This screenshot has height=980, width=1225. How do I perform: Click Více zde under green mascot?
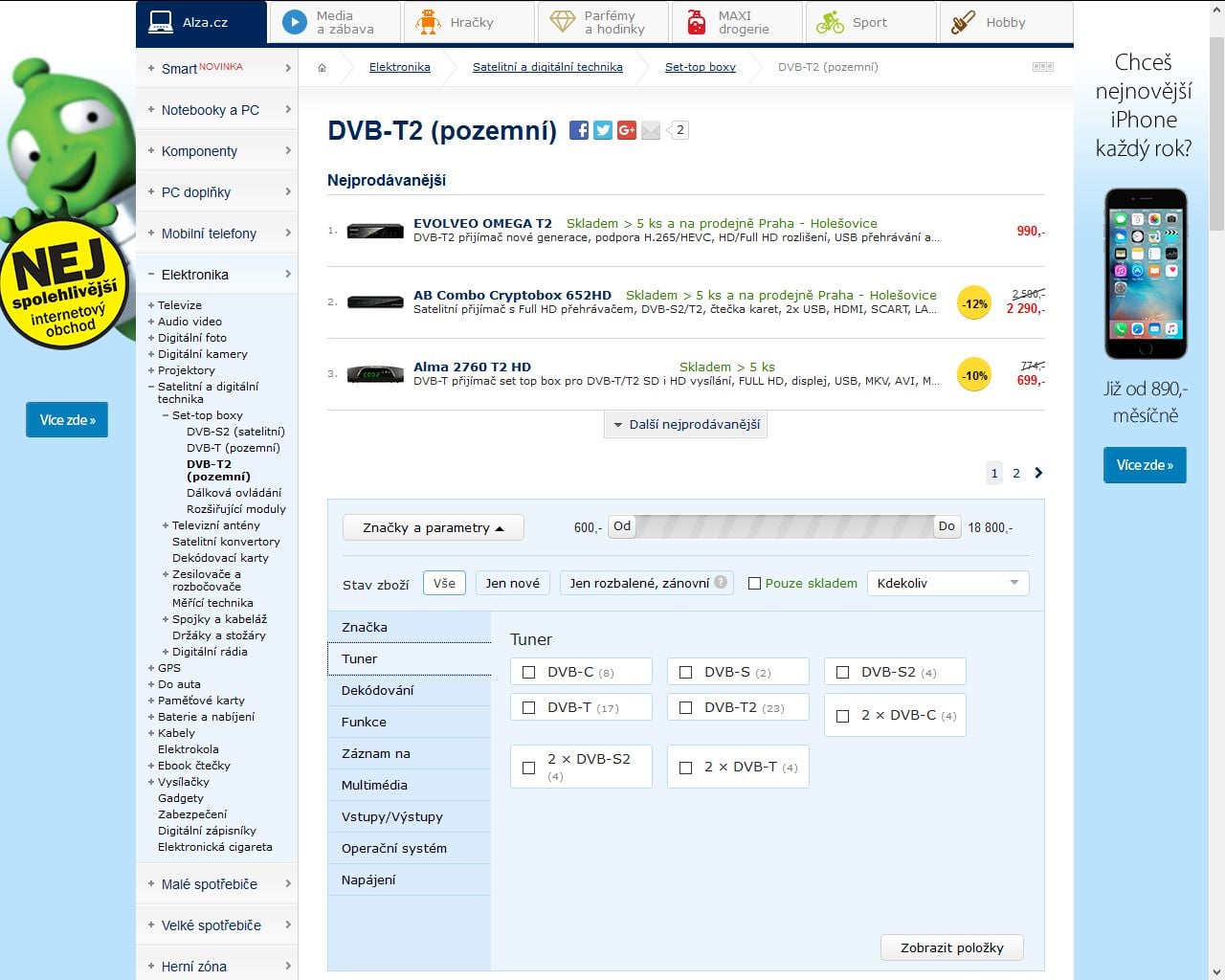pos(67,420)
